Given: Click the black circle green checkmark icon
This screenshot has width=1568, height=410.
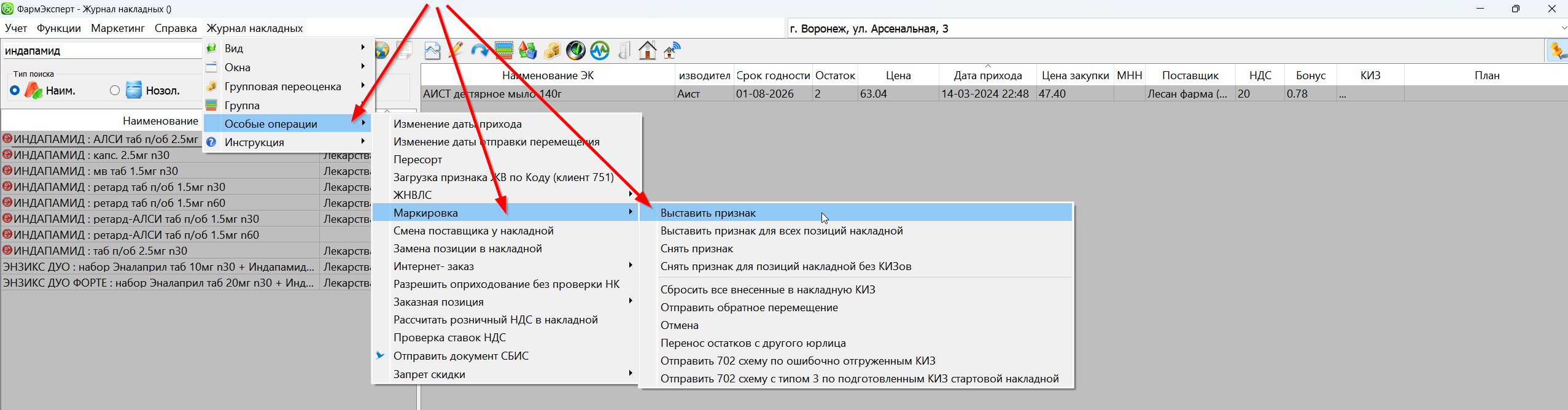Looking at the screenshot, I should coord(575,50).
